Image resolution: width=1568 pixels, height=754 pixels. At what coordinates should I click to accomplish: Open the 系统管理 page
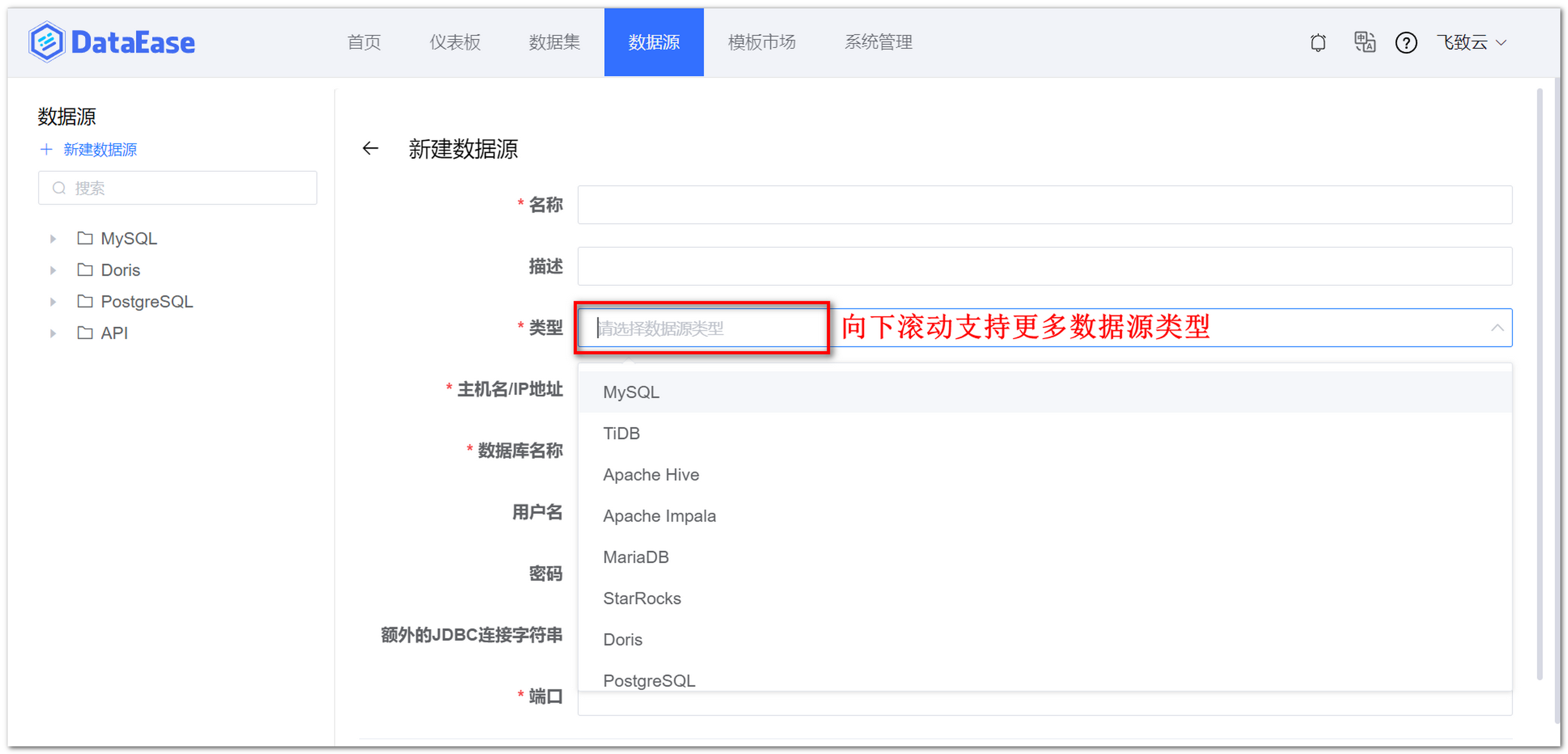878,42
